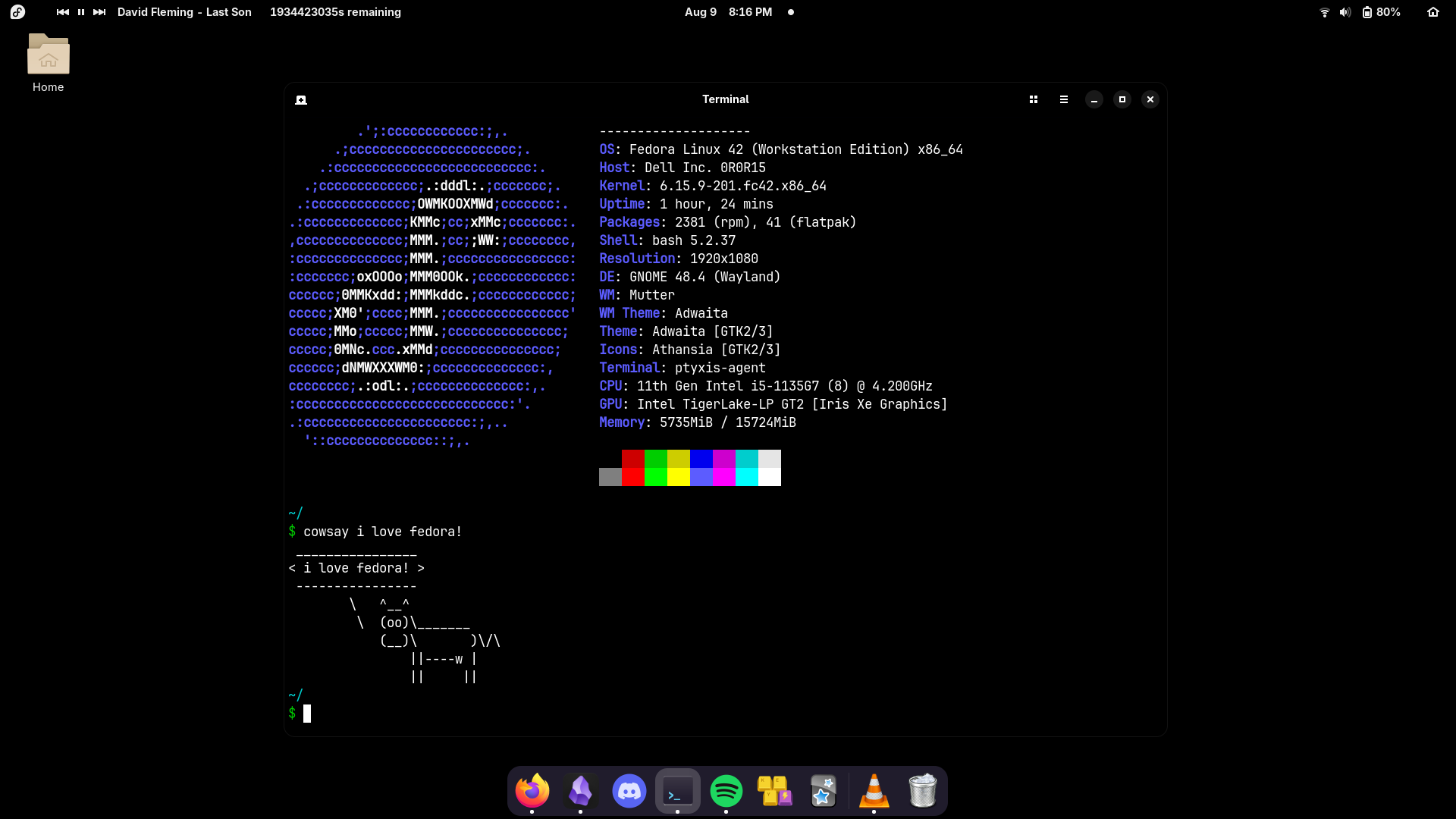Skip to next track in top bar

99,12
